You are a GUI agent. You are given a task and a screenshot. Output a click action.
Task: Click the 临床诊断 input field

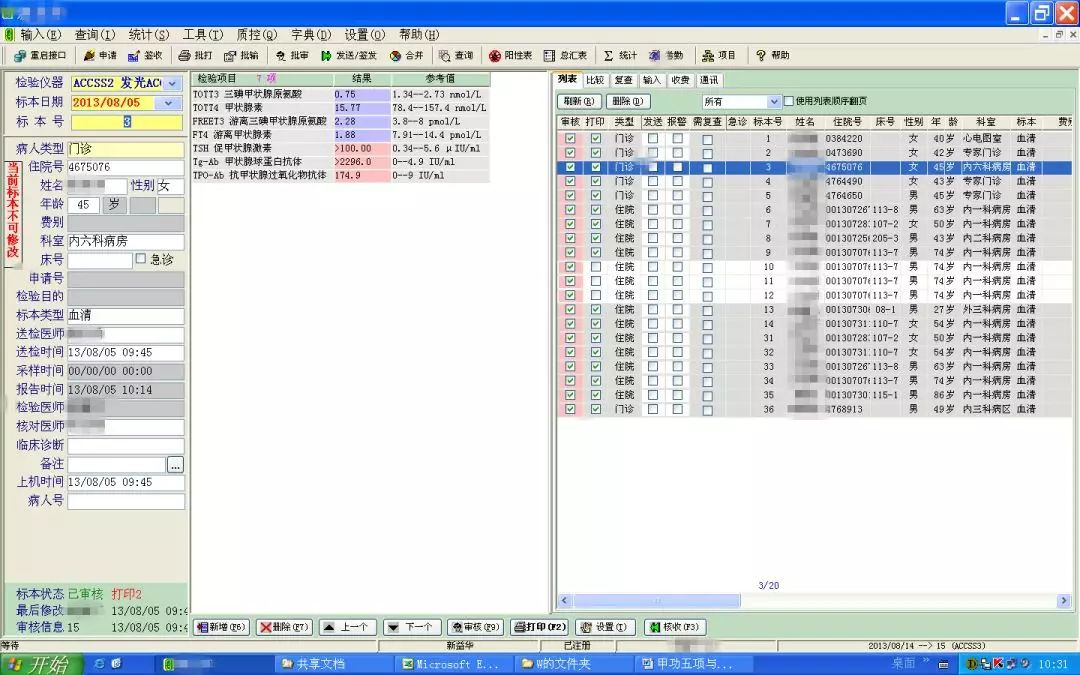tap(125, 446)
